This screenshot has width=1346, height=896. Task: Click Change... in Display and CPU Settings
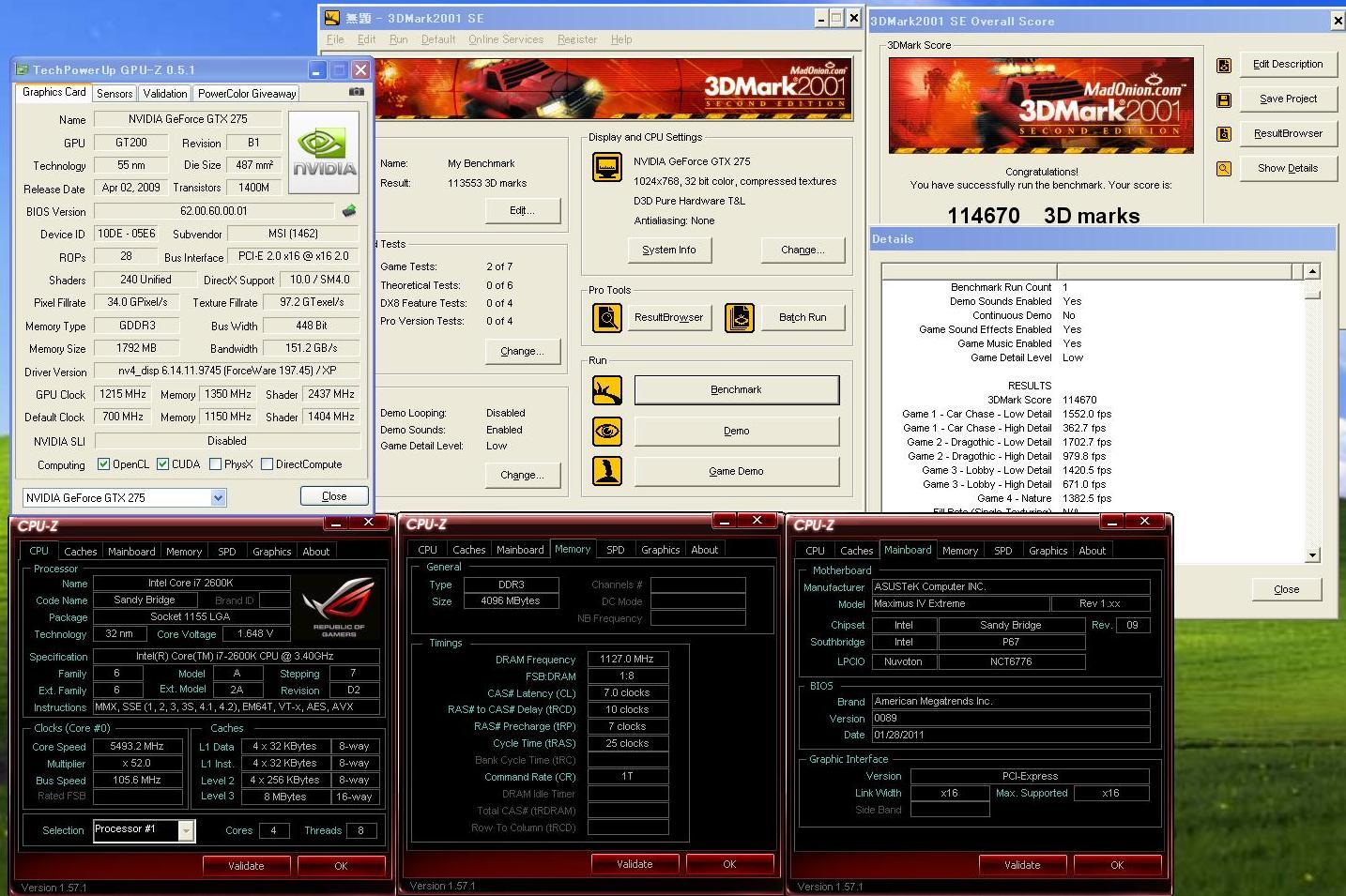803,250
